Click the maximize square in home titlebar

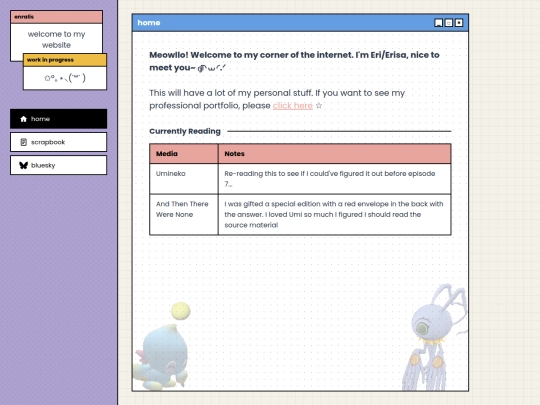[449, 23]
